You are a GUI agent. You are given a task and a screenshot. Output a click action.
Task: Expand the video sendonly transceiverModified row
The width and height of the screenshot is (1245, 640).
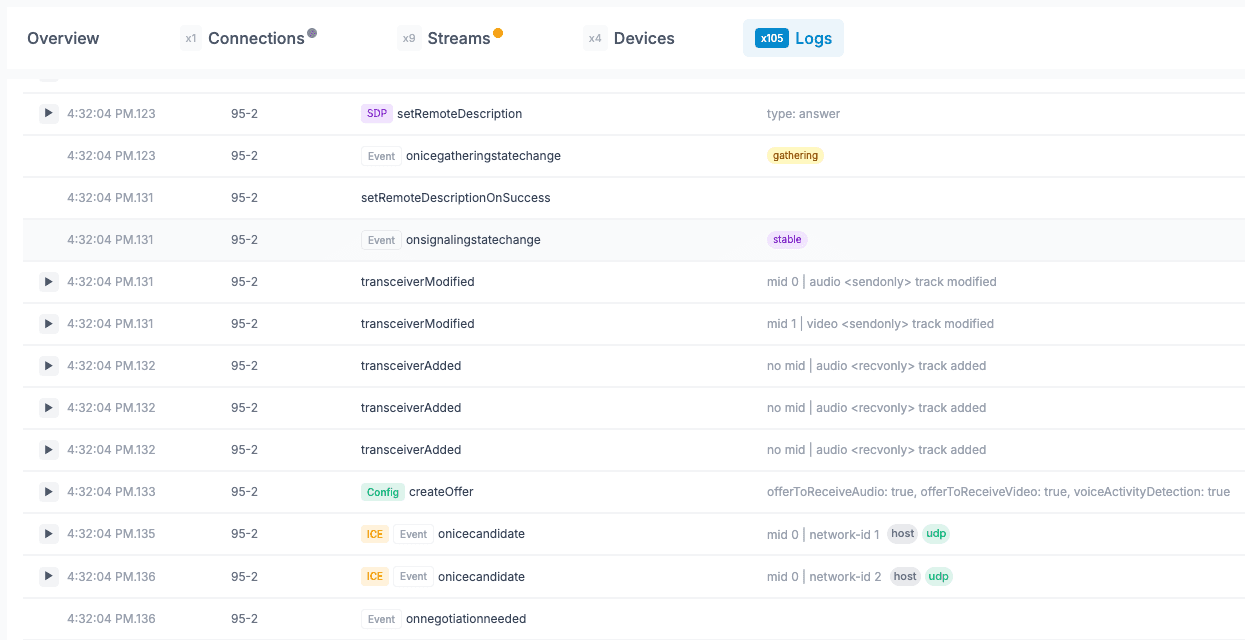click(49, 324)
